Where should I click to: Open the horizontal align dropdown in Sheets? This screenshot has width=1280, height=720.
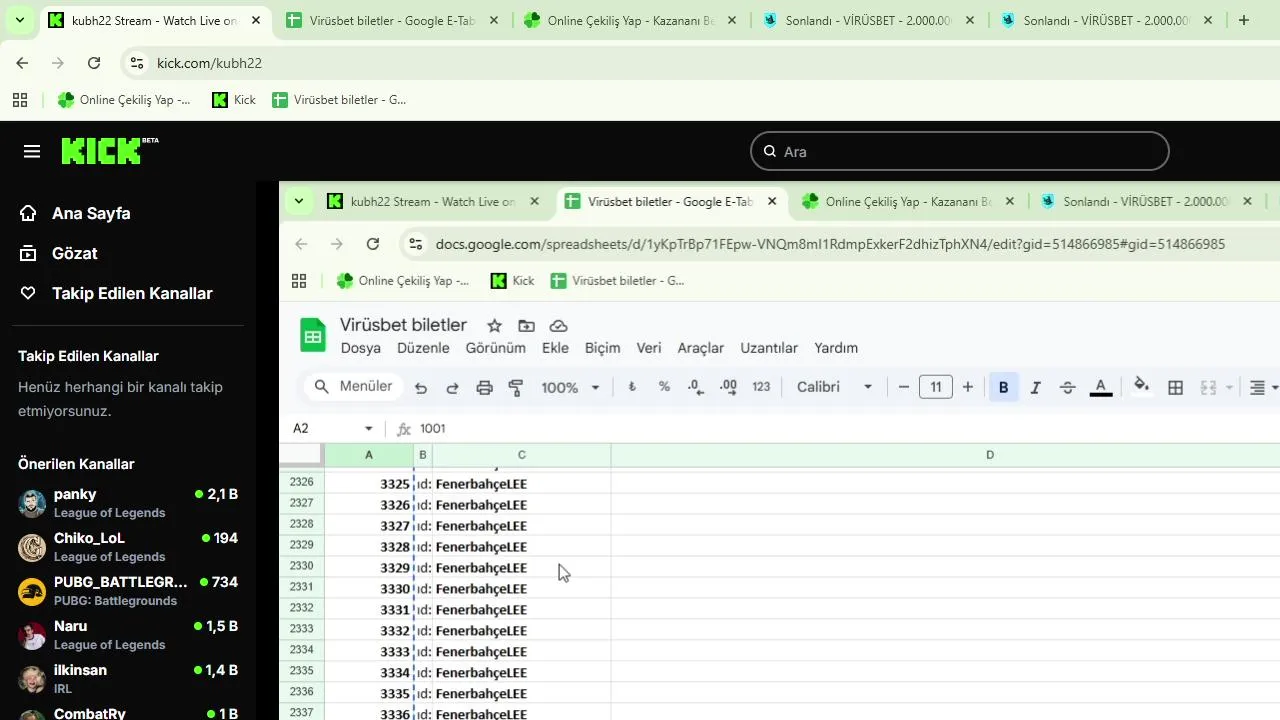(x=1263, y=387)
